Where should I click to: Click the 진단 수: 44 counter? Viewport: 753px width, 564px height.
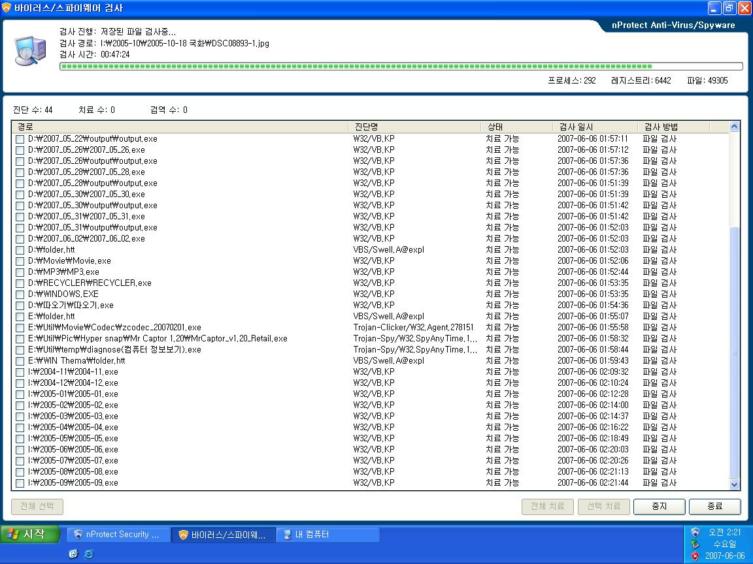(x=33, y=110)
